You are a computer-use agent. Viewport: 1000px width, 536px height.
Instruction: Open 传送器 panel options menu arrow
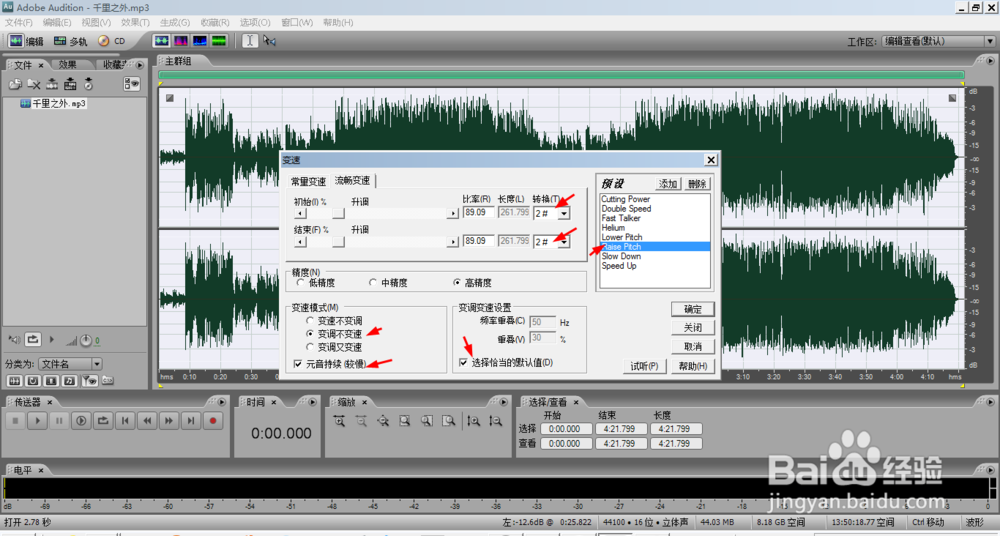(221, 402)
